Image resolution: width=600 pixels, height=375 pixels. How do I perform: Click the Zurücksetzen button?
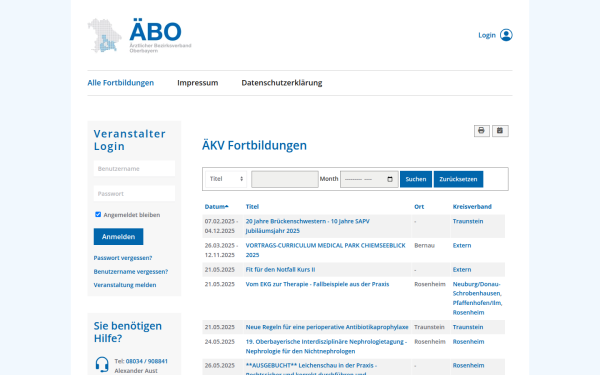(458, 179)
